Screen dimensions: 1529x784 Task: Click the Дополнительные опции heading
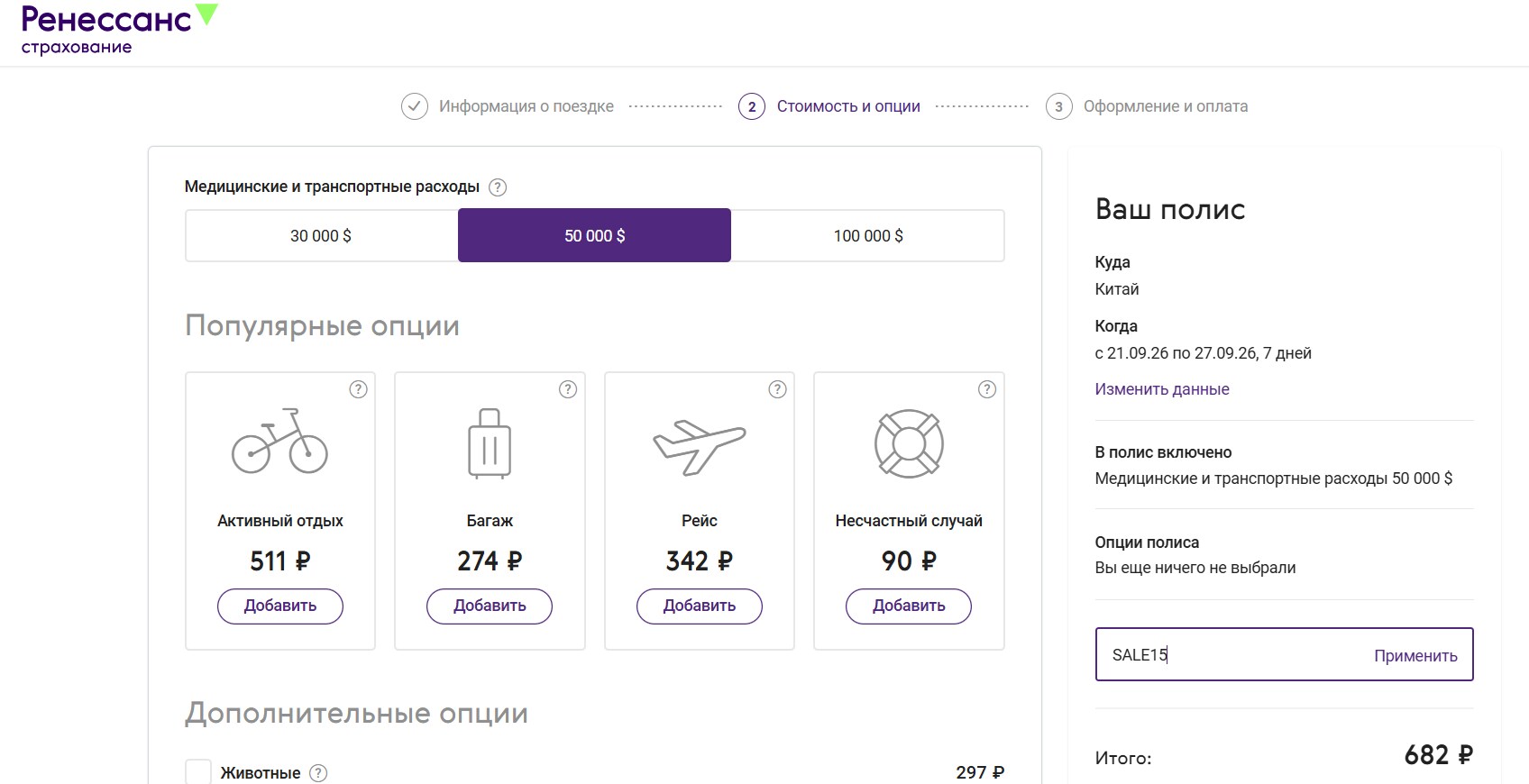[x=356, y=713]
